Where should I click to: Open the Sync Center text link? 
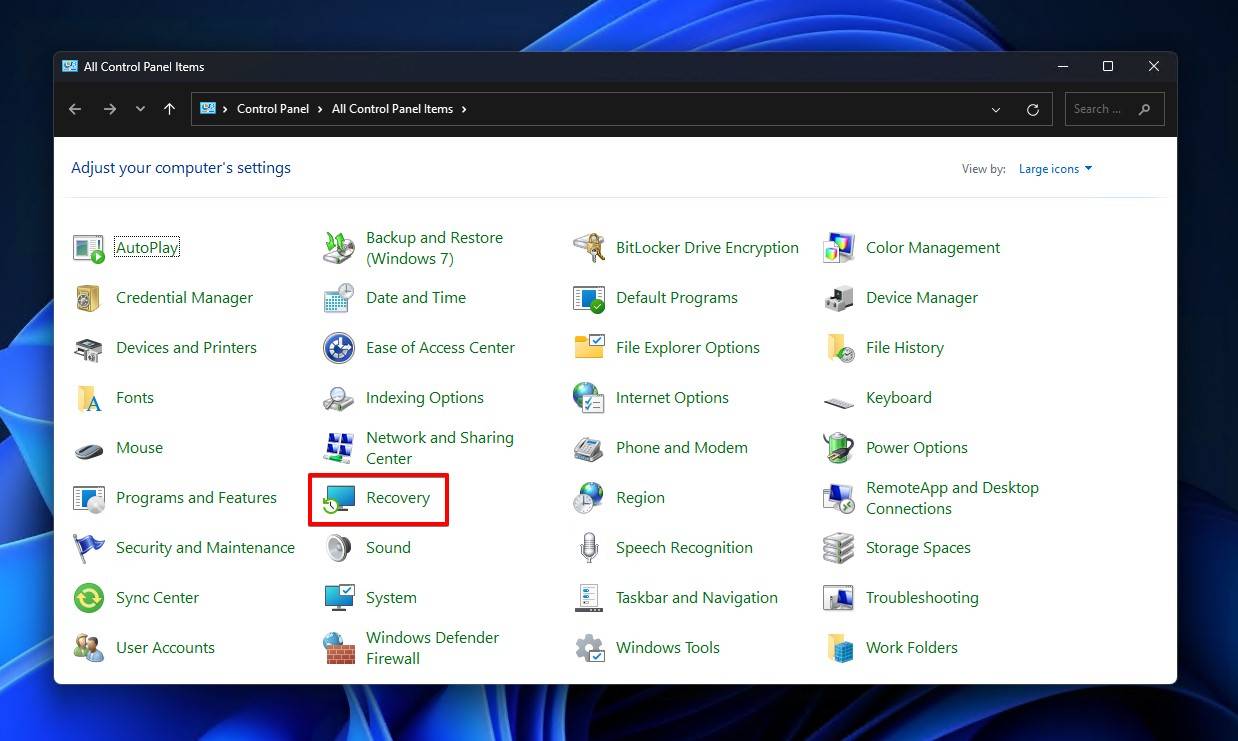(x=157, y=598)
